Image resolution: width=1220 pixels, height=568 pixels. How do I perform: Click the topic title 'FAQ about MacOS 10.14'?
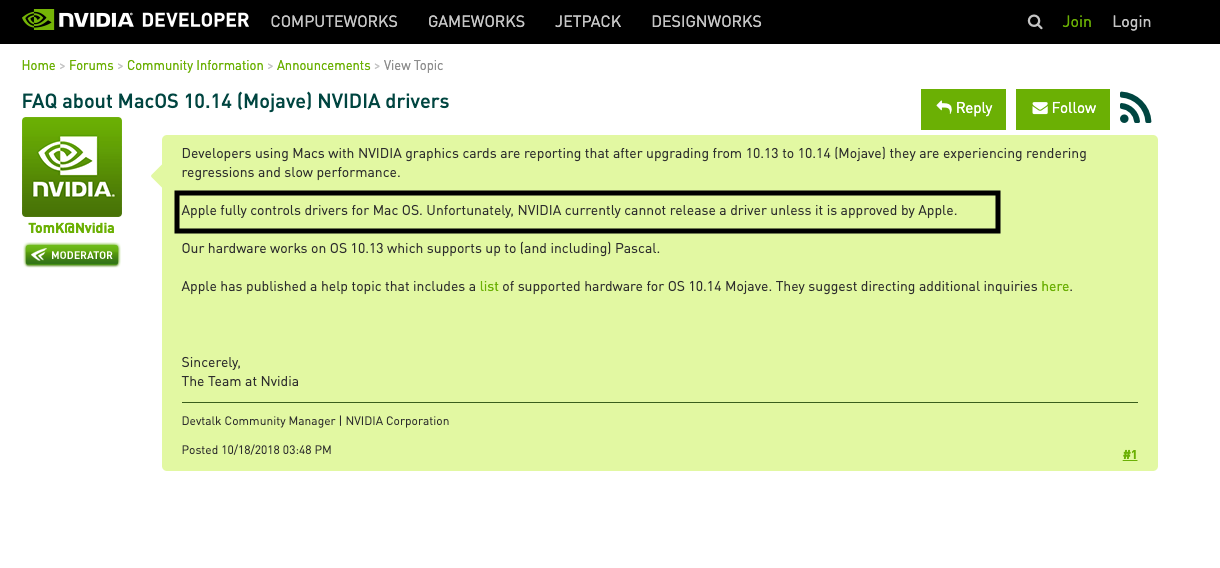236,101
